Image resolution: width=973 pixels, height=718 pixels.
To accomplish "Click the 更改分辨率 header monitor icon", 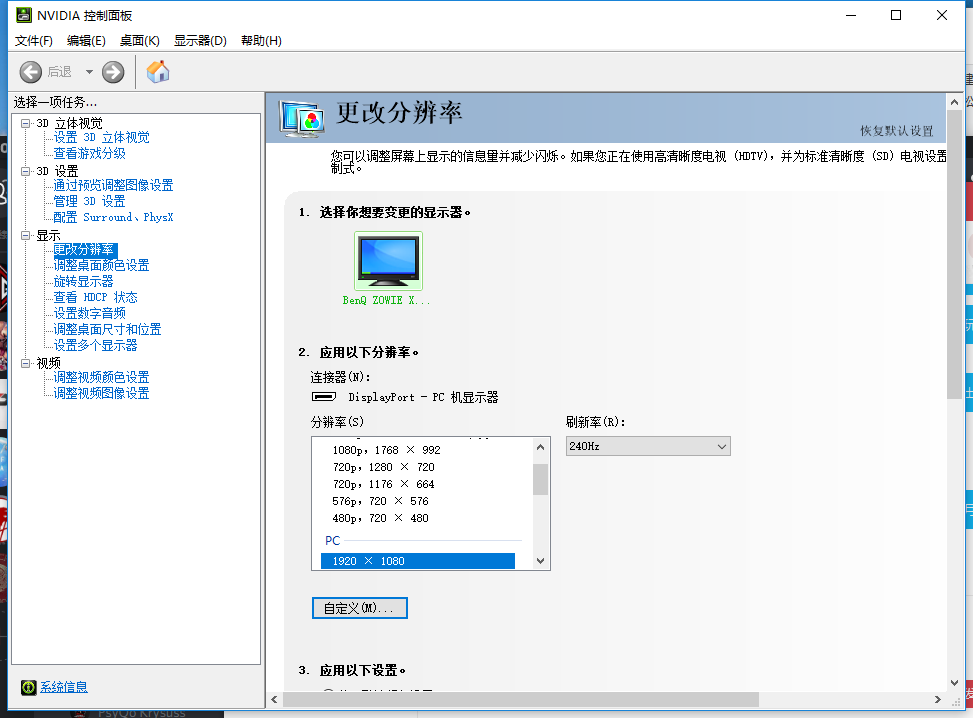I will (302, 118).
